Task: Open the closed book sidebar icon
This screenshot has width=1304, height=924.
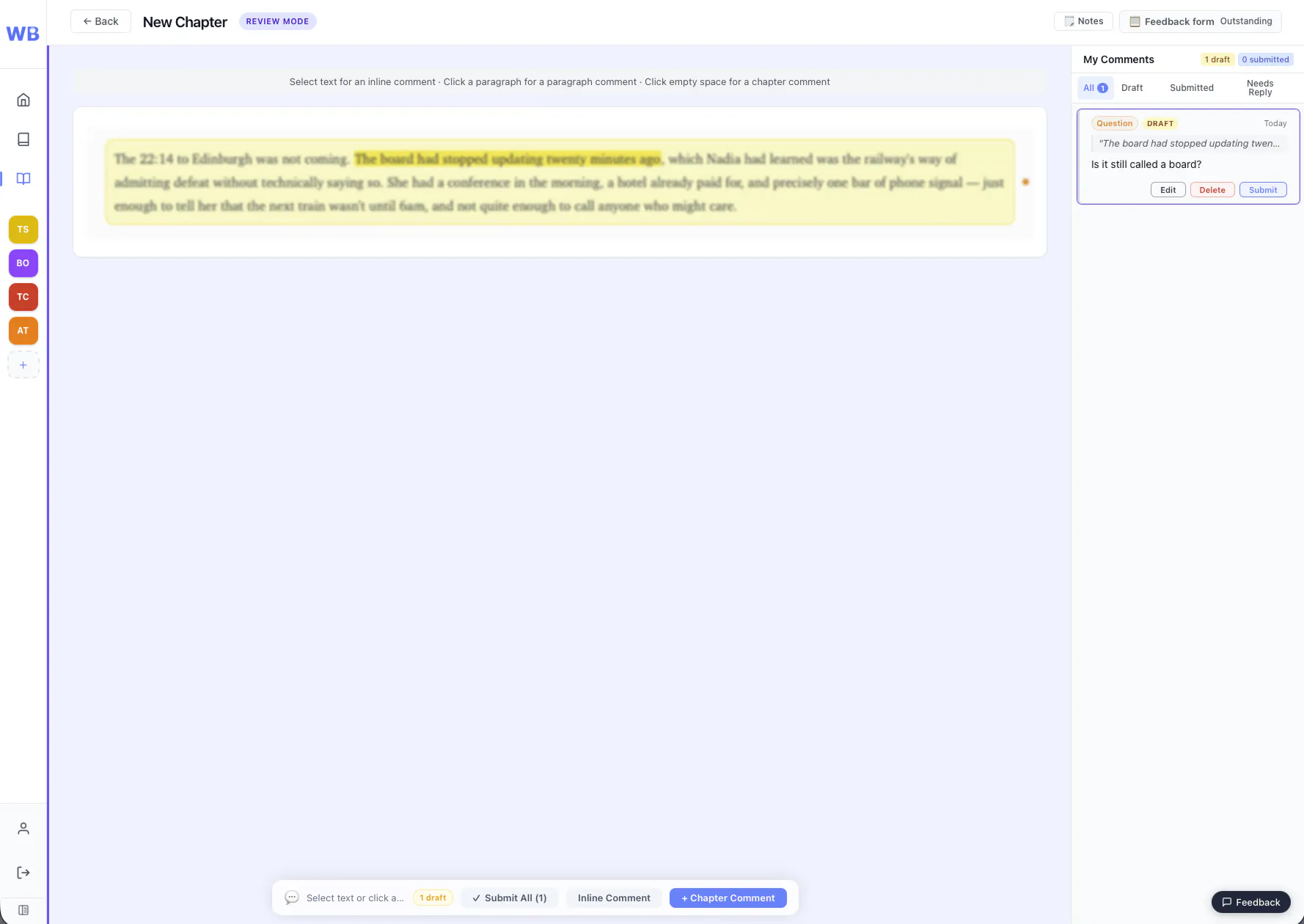Action: pos(23,139)
